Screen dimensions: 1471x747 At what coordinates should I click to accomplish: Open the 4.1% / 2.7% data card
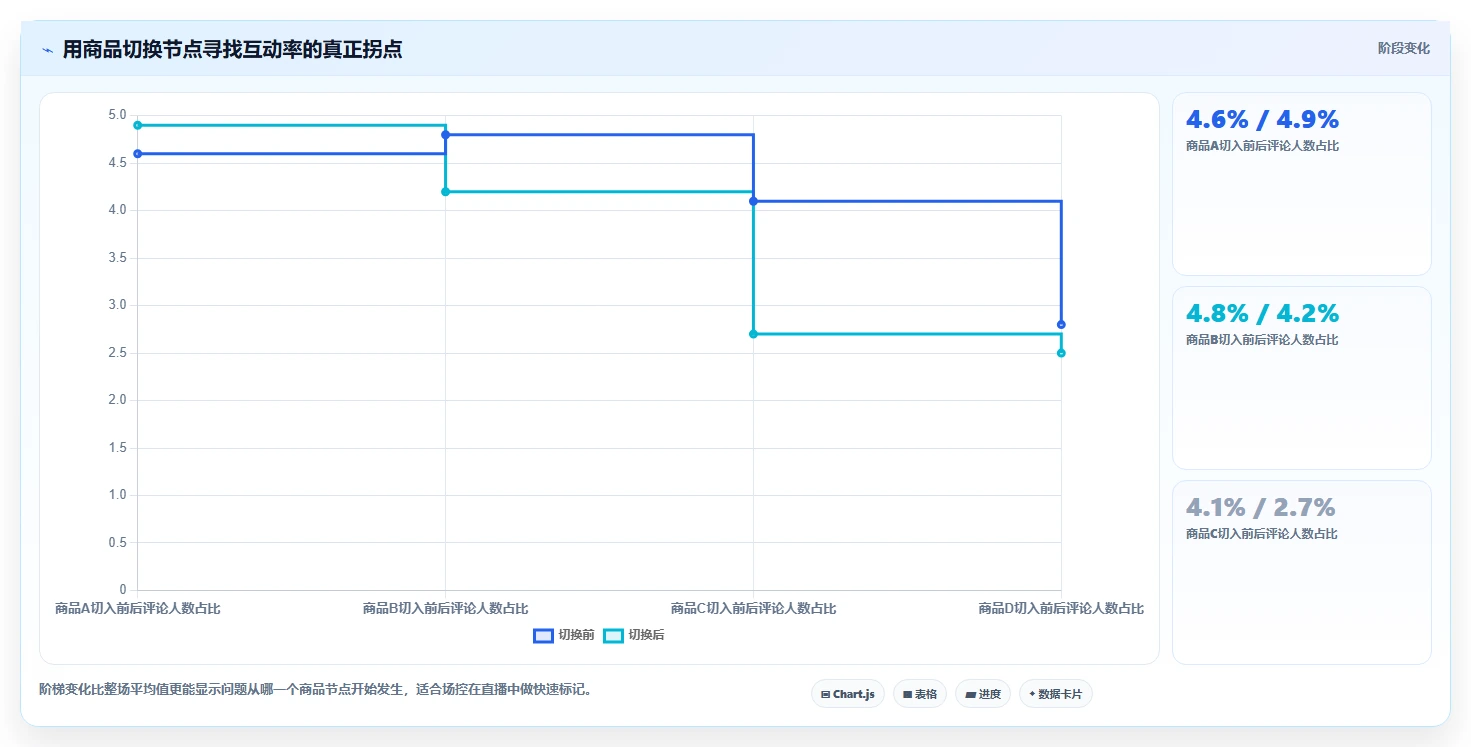pyautogui.click(x=1302, y=572)
